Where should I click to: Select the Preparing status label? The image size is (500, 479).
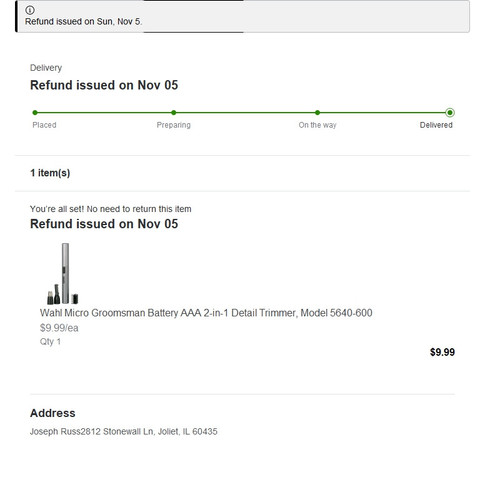click(174, 125)
